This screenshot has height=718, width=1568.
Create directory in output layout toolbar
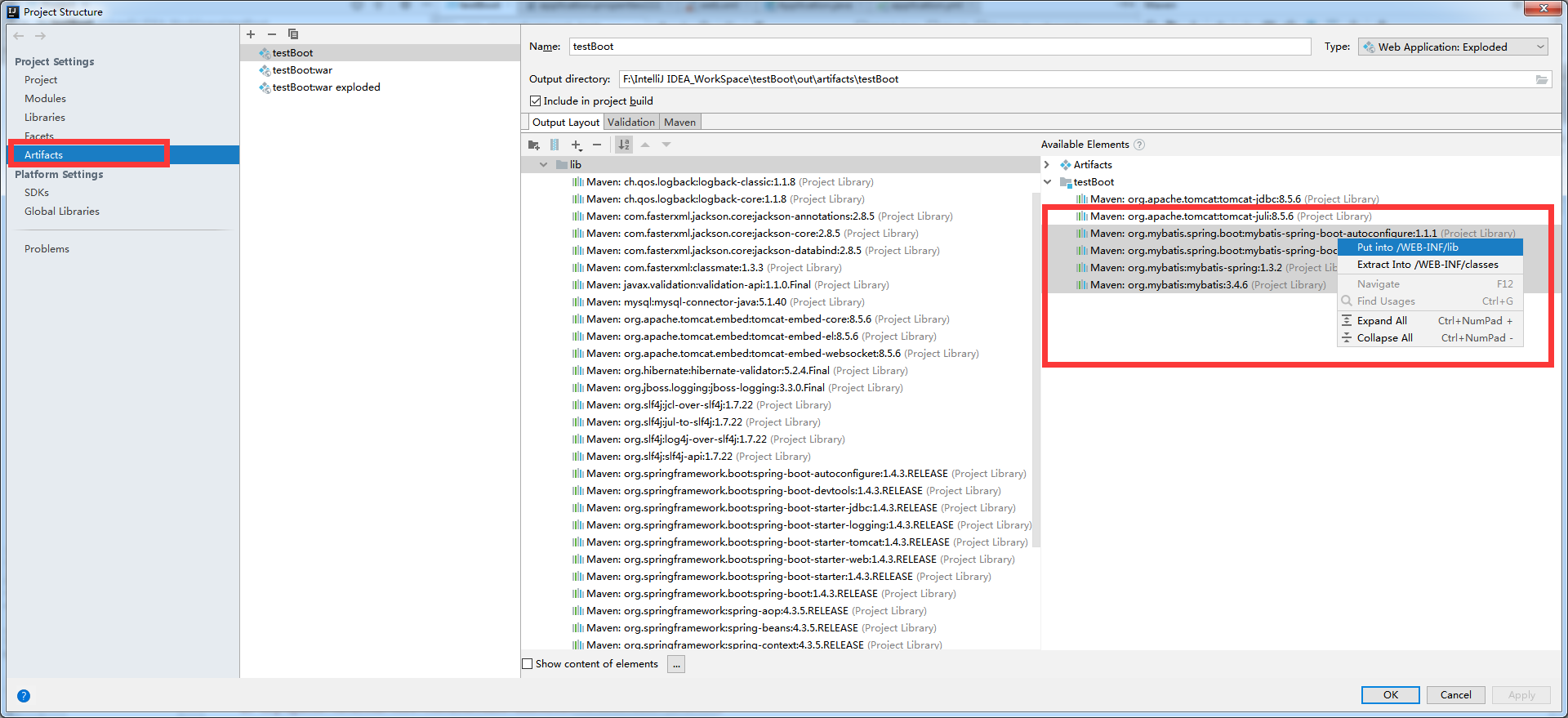click(x=534, y=145)
